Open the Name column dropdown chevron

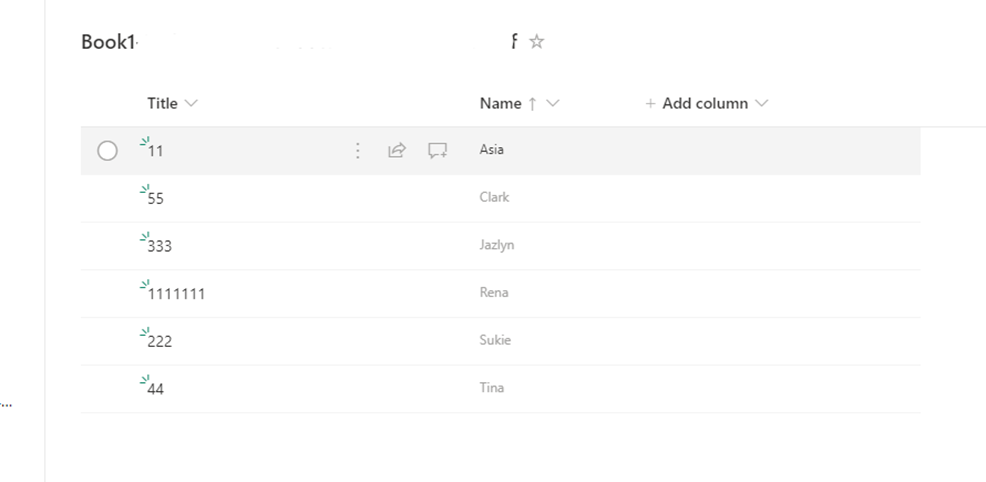(x=552, y=103)
